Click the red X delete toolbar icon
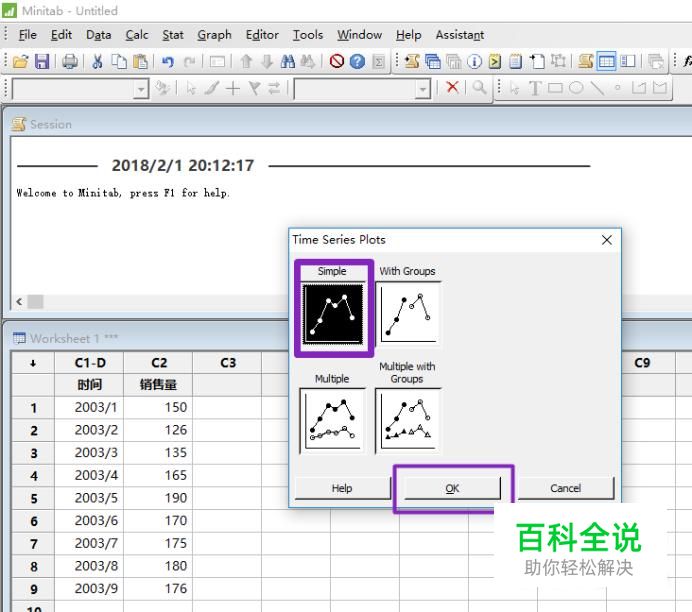This screenshot has height=612, width=692. 452,86
